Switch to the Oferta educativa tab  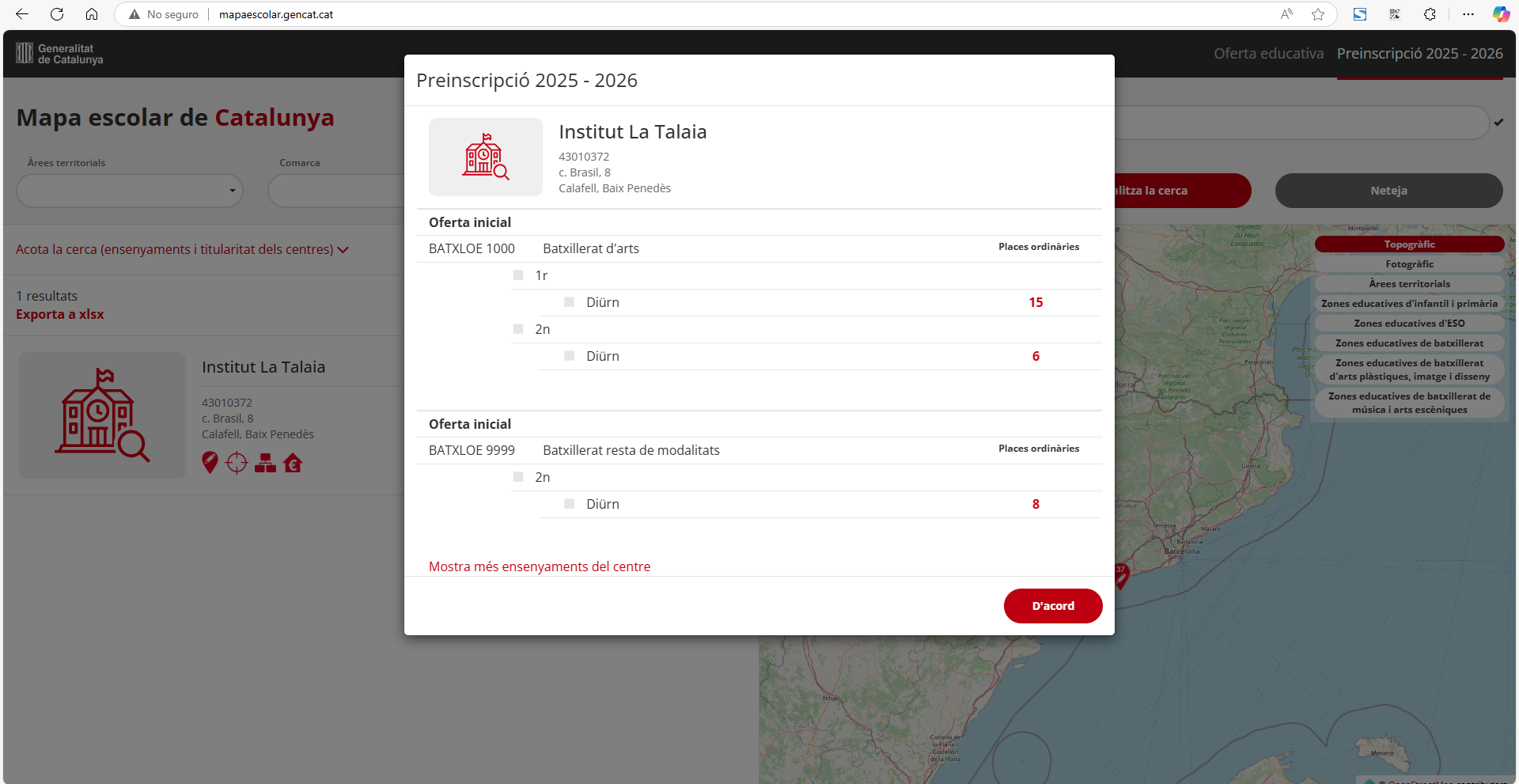point(1268,54)
